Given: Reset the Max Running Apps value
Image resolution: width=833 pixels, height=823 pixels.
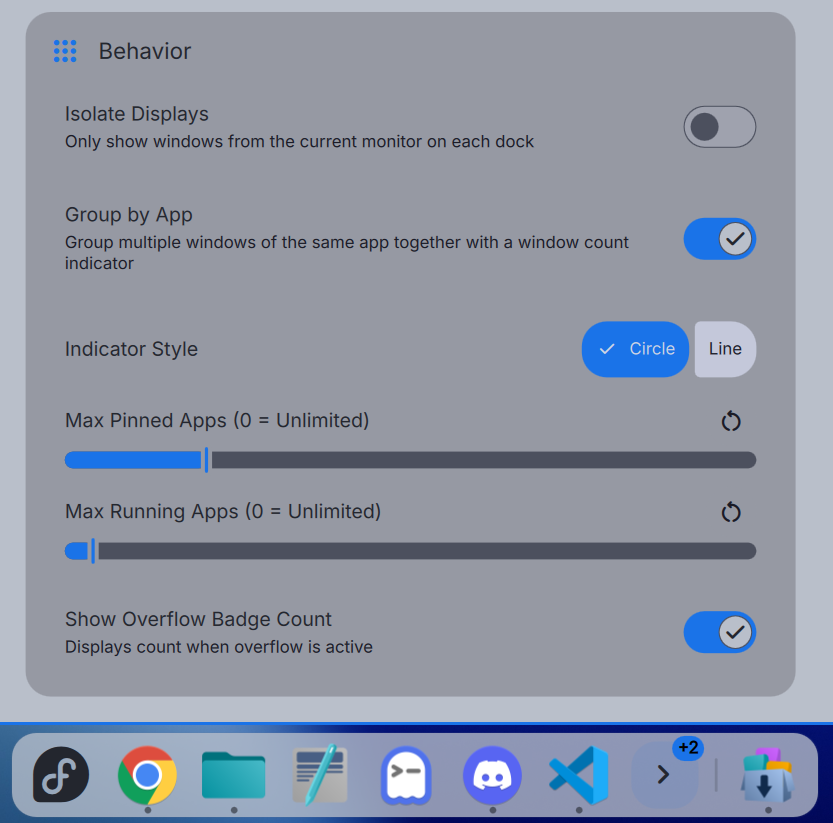Looking at the screenshot, I should 730,512.
